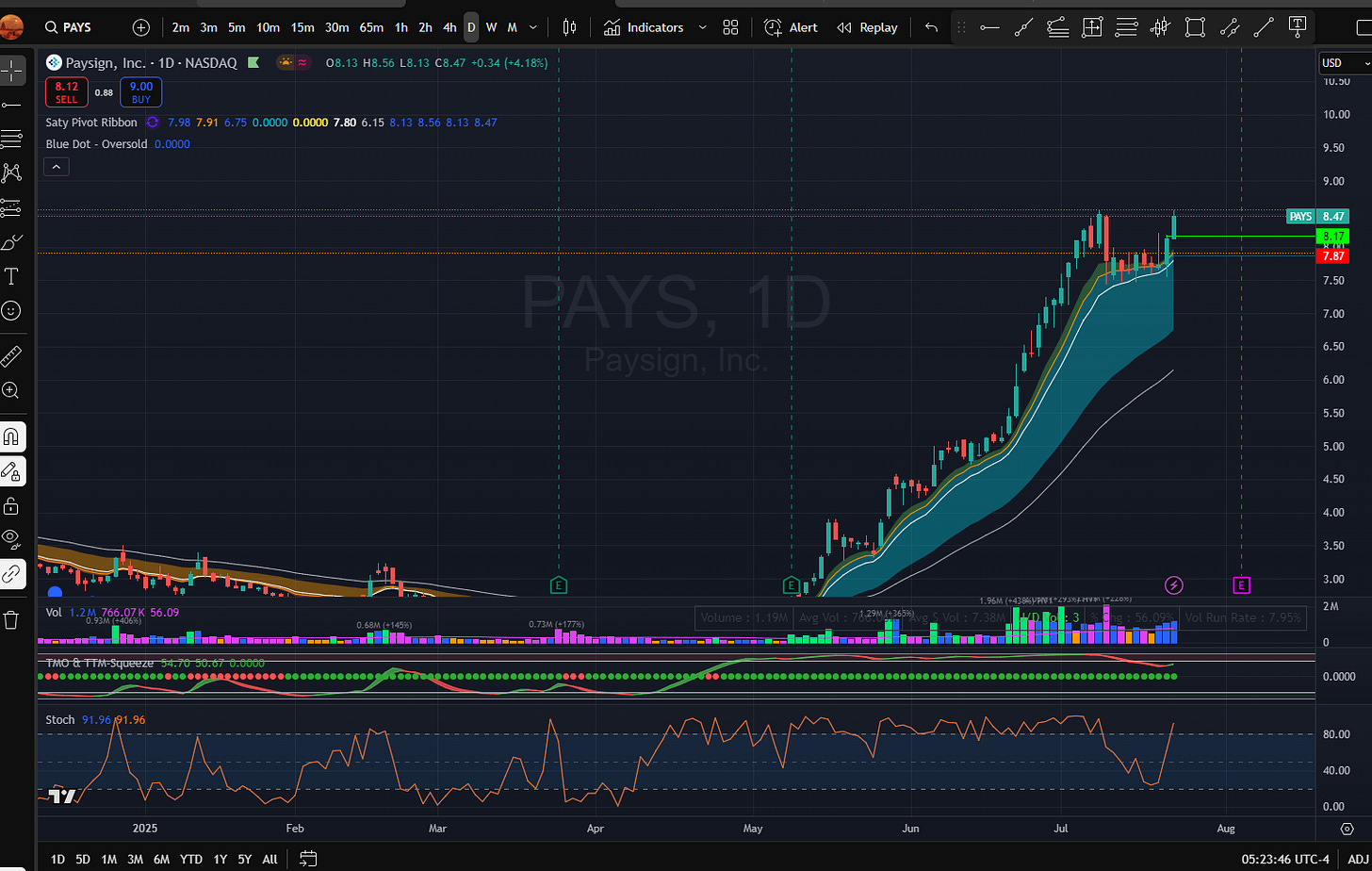Open the forecasting and measurement tools group
1372x871 pixels.
[x=11, y=208]
